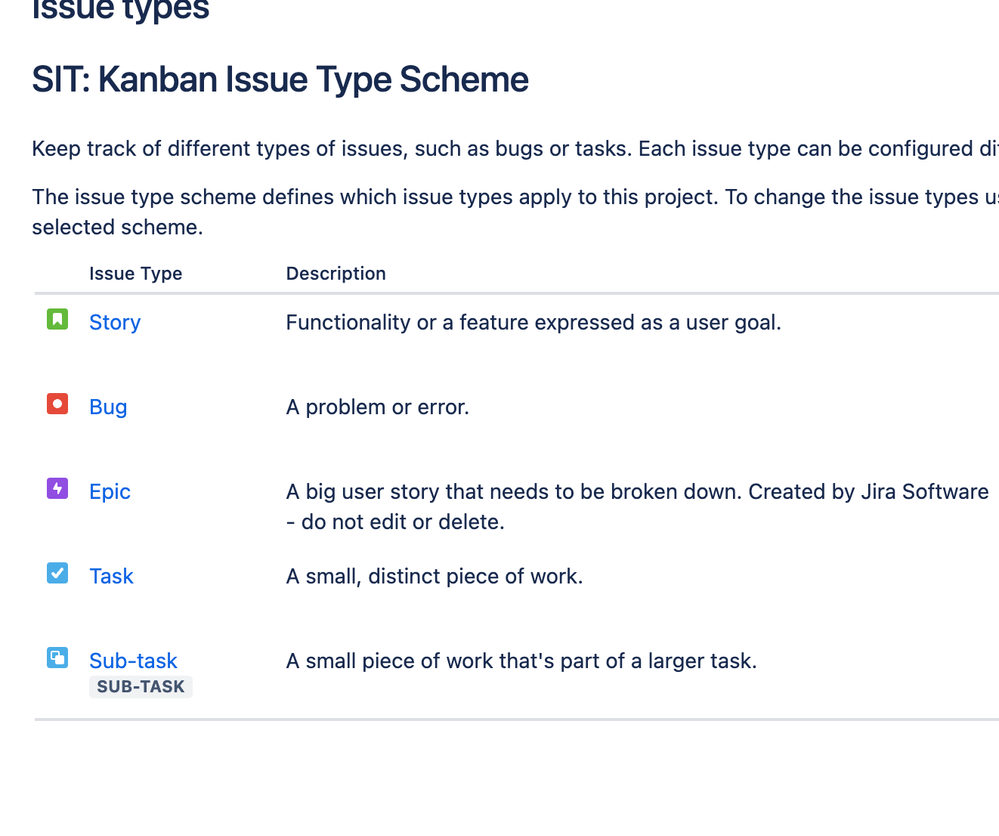Screen dimensions: 999x836
Task: Click the SIT: Kanban Issue Type Scheme heading
Action: point(280,80)
